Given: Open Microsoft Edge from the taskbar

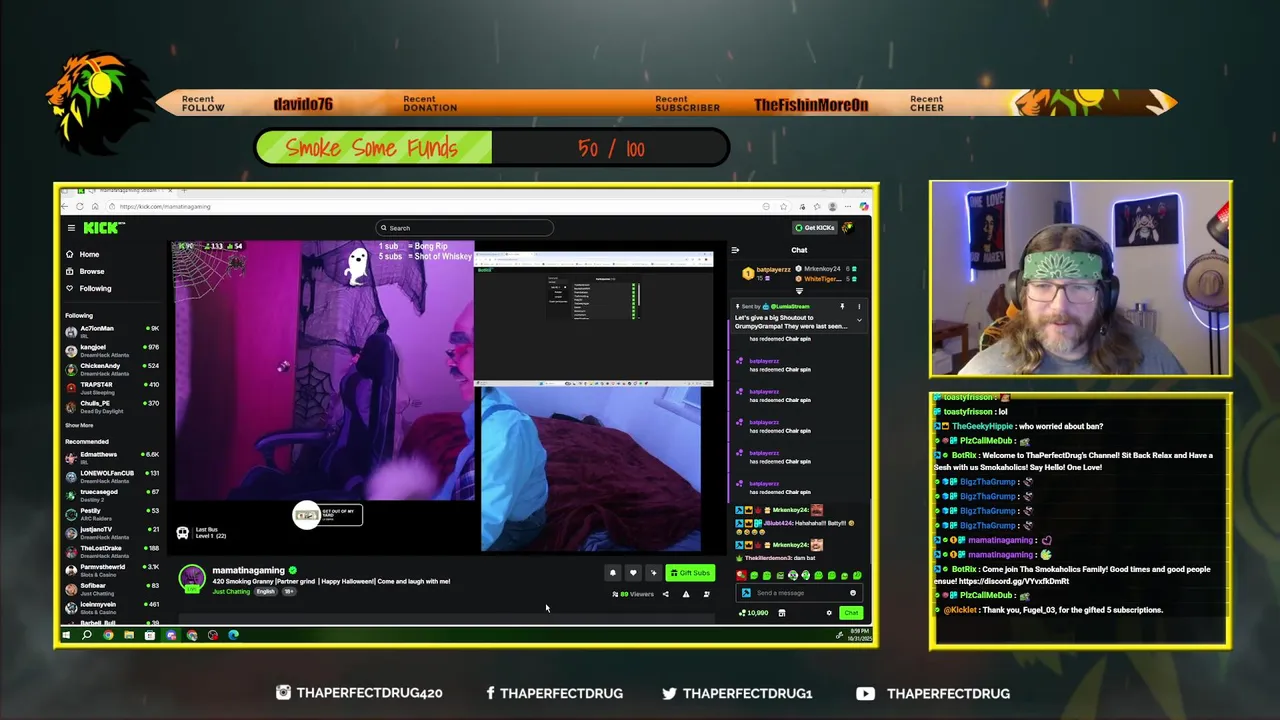Looking at the screenshot, I should (233, 635).
